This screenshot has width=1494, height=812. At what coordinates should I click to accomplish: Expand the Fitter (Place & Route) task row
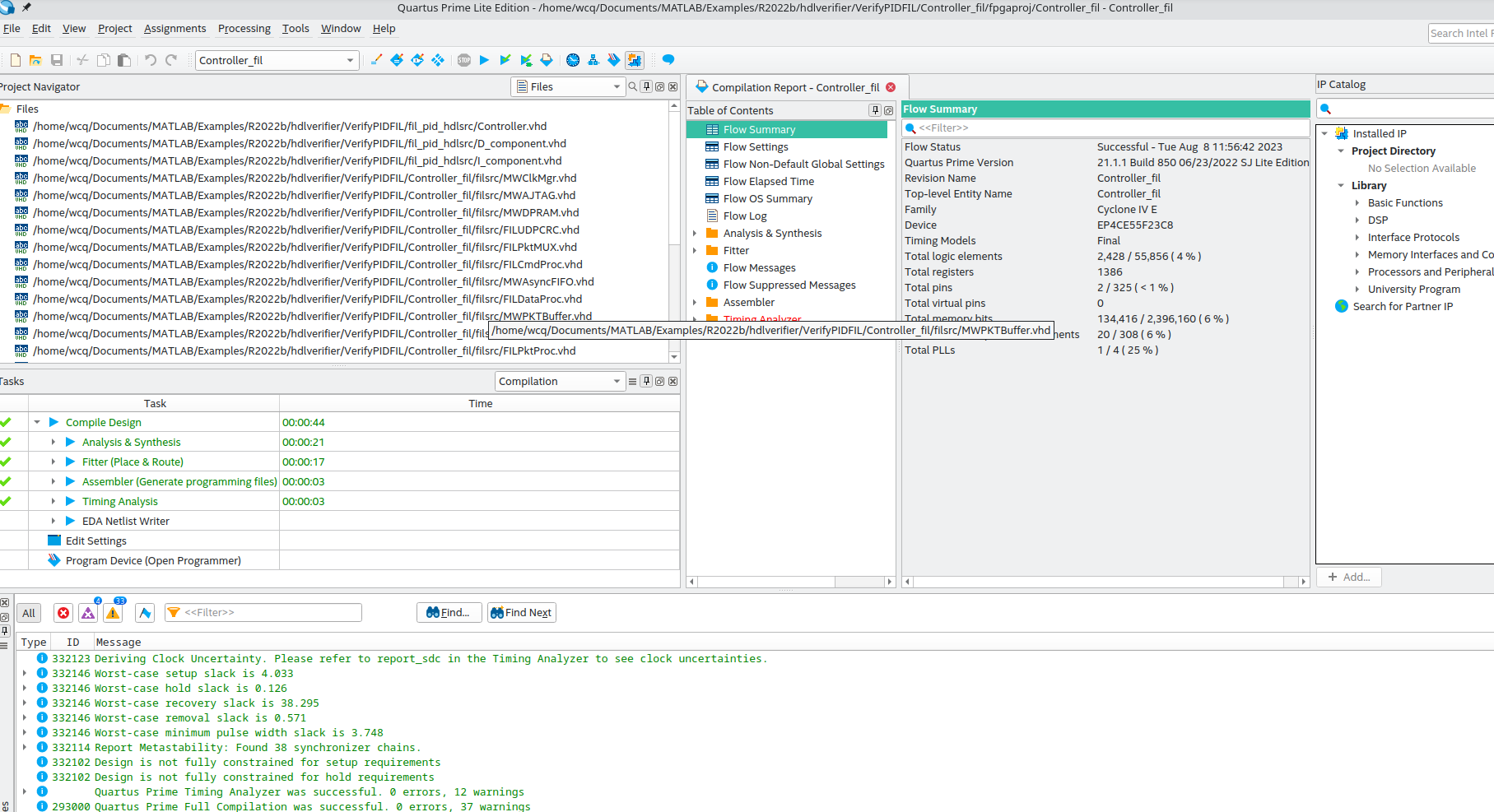[54, 462]
